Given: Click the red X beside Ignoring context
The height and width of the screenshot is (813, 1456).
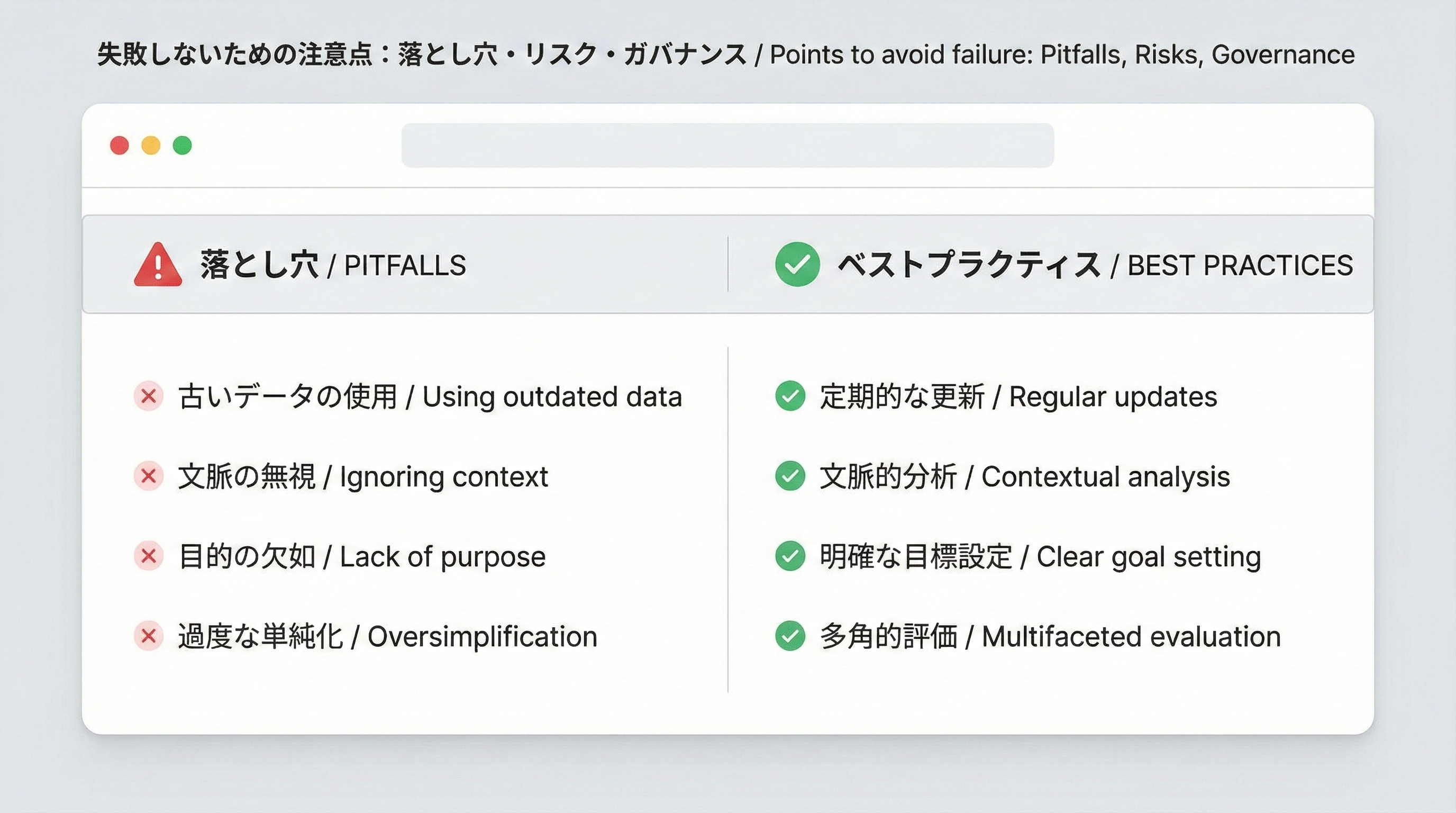Looking at the screenshot, I should [x=149, y=476].
